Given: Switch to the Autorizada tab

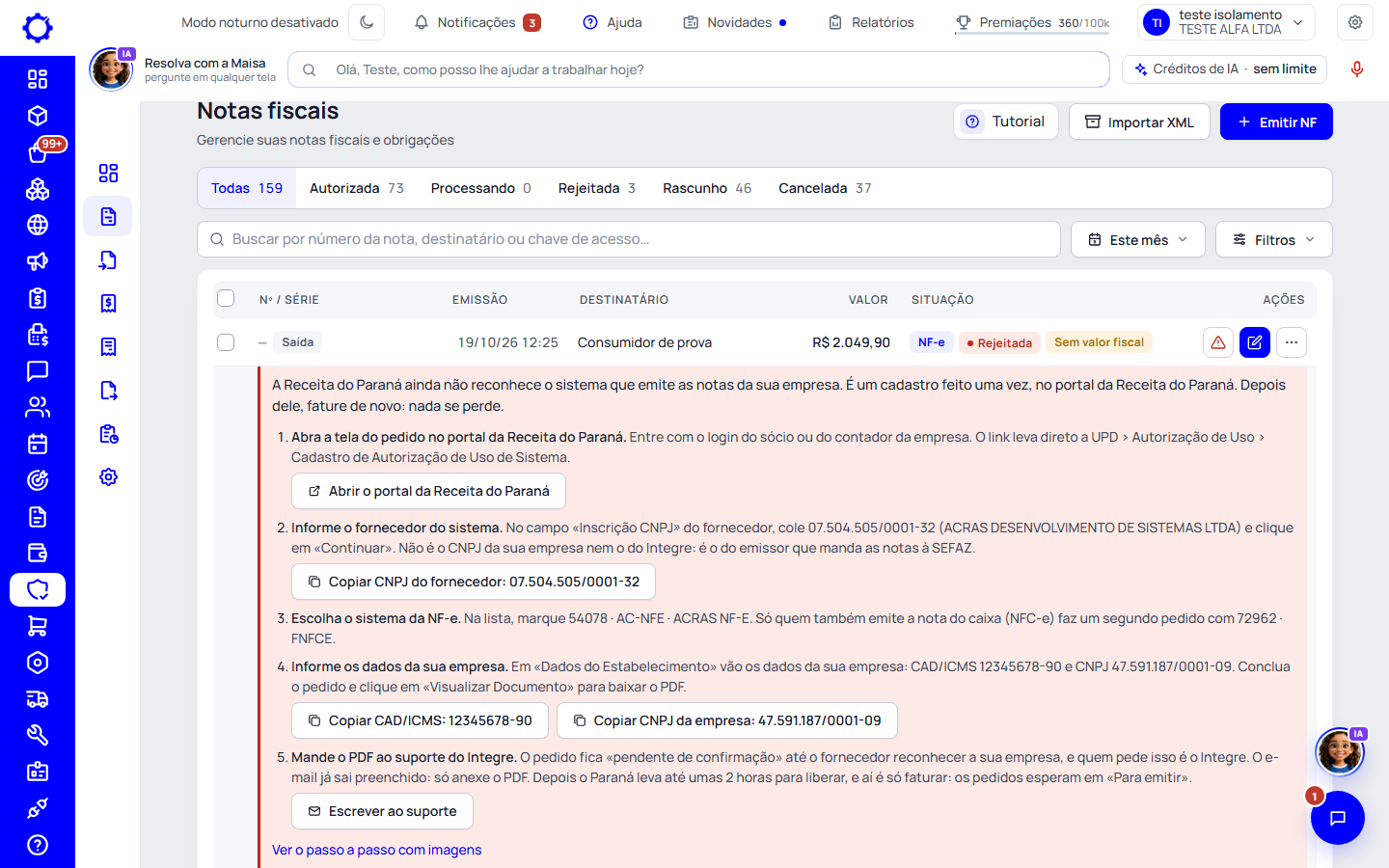Looking at the screenshot, I should [x=357, y=188].
